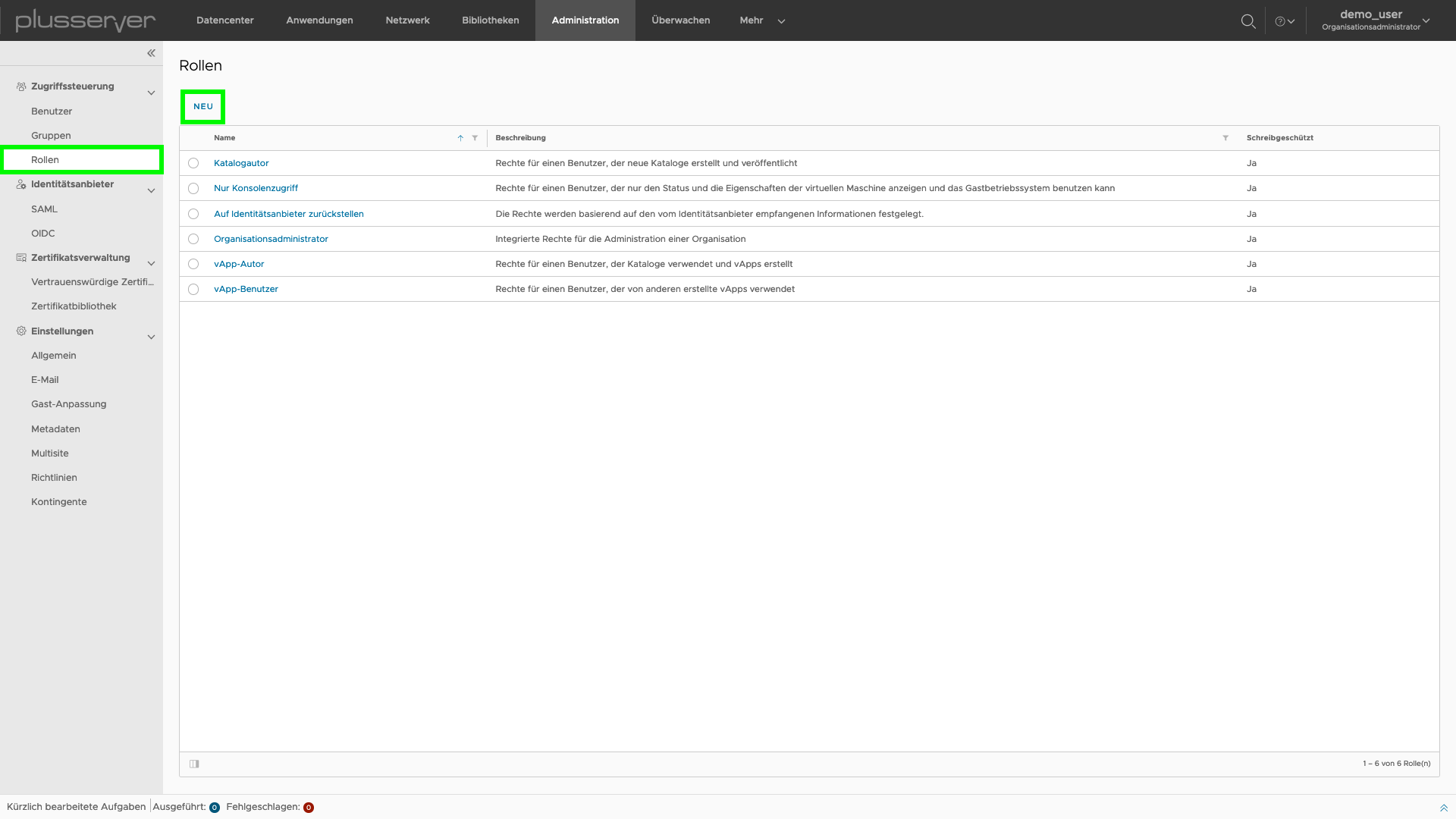Select the Organisationsadministrator radio button
Image resolution: width=1456 pixels, height=819 pixels.
193,239
